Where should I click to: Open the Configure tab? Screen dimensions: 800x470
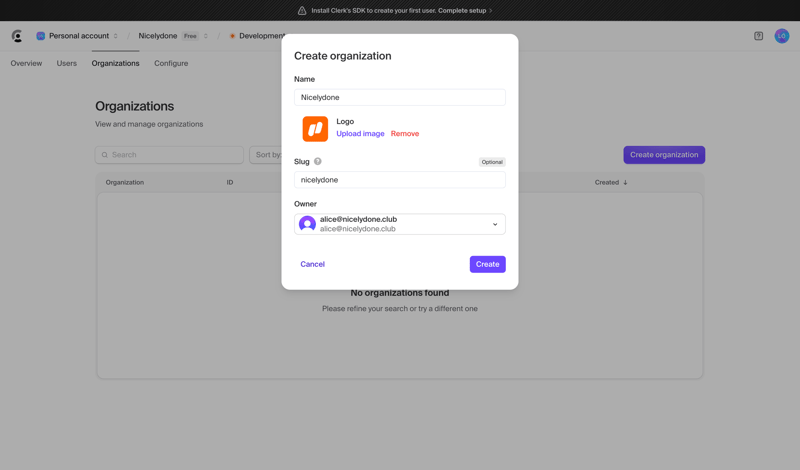coord(171,63)
